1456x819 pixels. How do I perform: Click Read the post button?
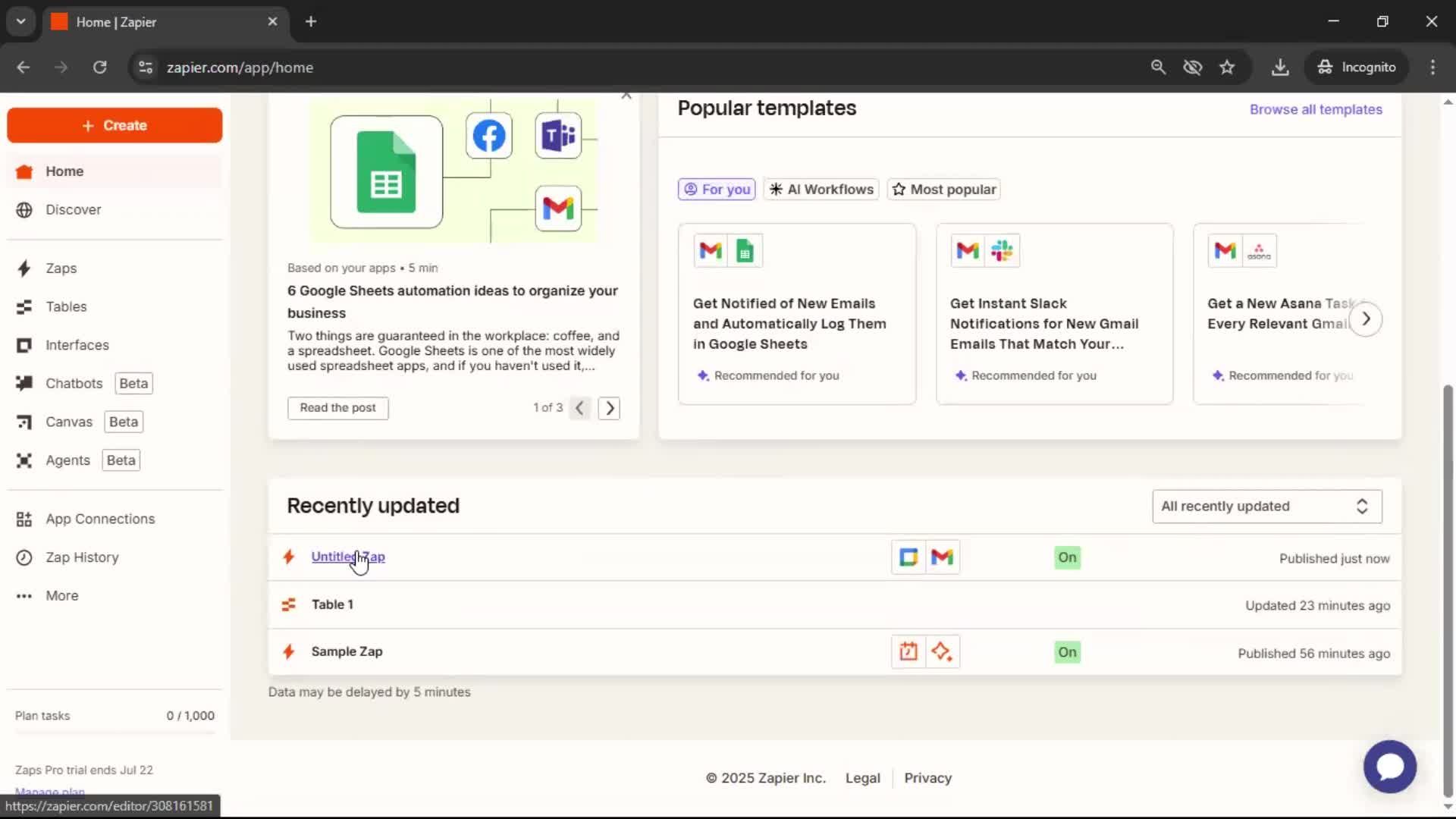coord(337,408)
